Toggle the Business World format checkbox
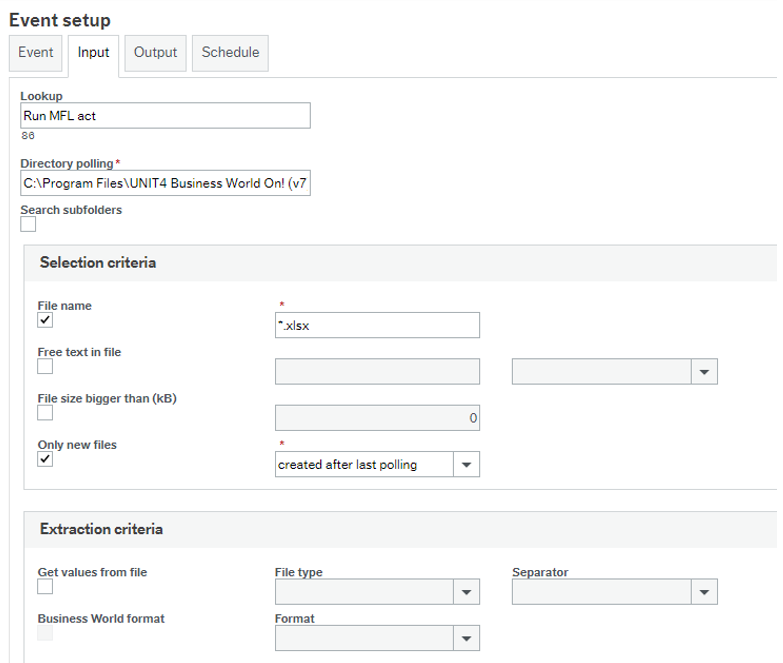Screen dimensions: 783x663 click(45, 633)
